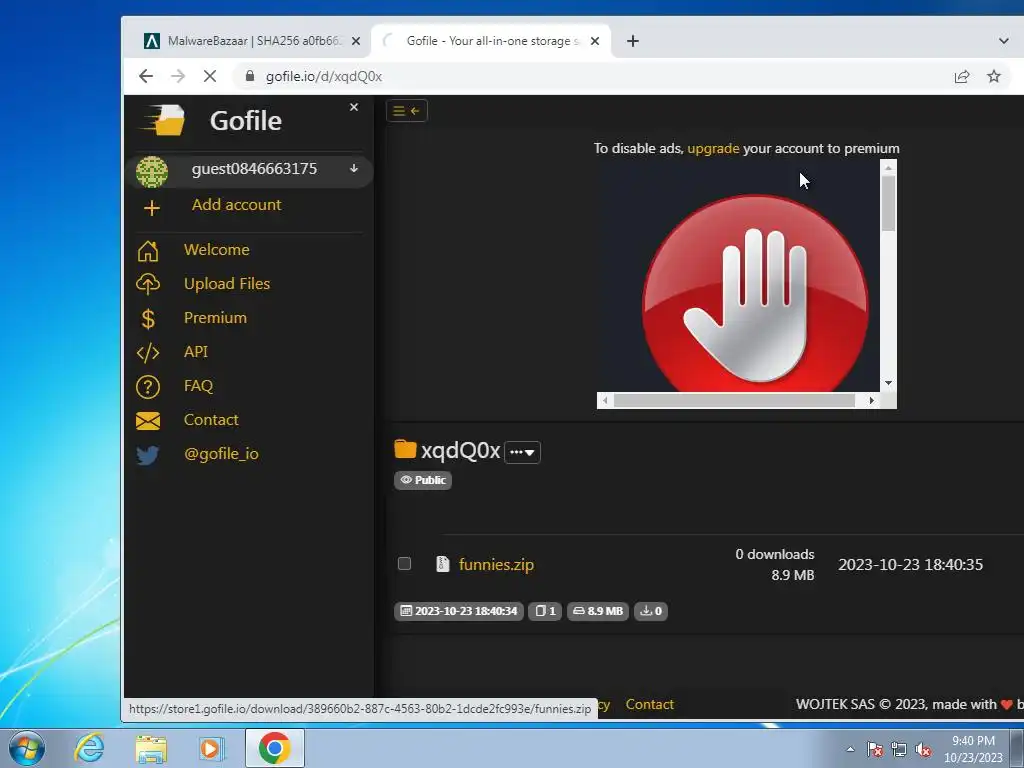Open Windows Explorer from taskbar
This screenshot has height=768, width=1024.
pos(152,749)
